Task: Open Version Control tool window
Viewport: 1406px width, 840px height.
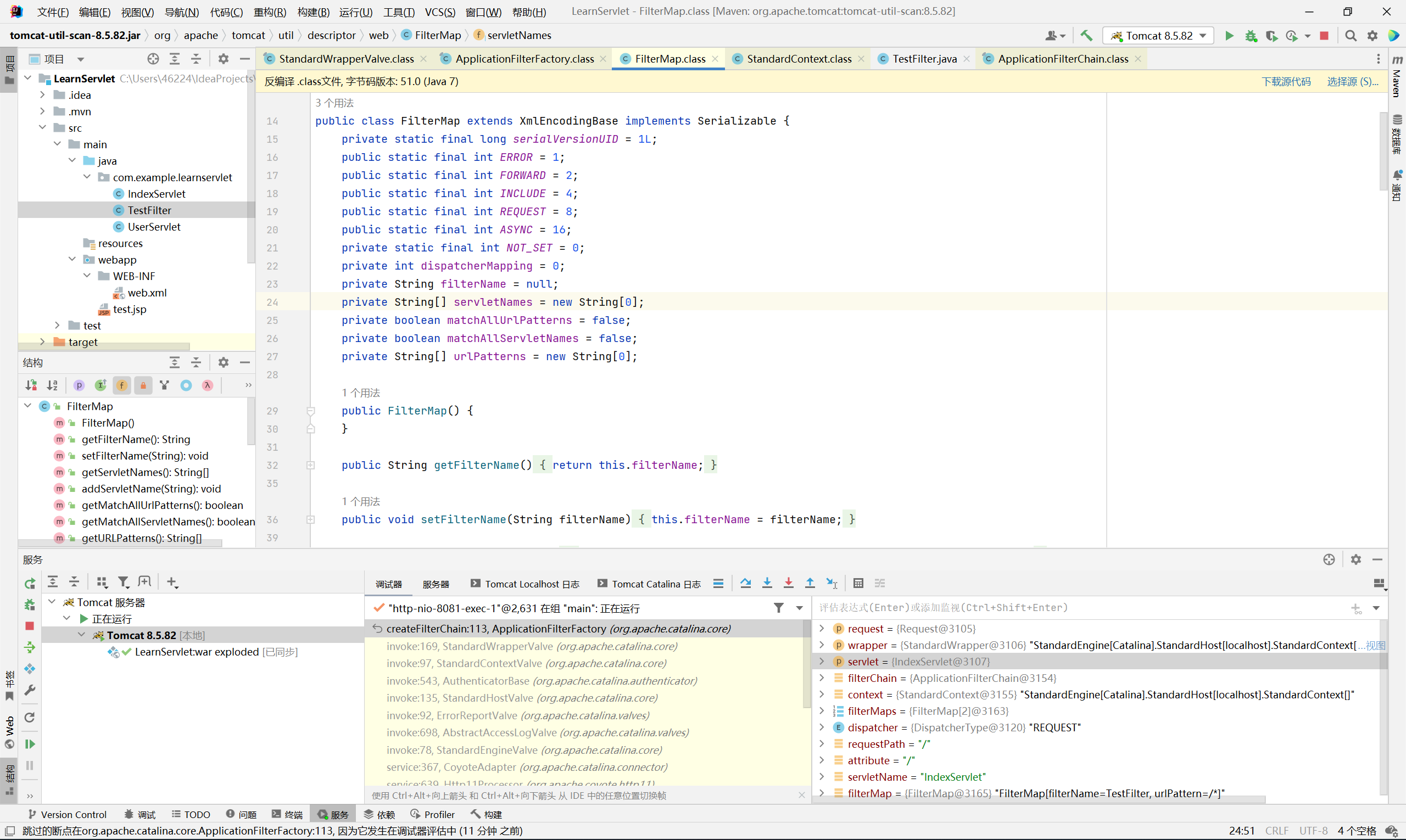Action: click(68, 815)
